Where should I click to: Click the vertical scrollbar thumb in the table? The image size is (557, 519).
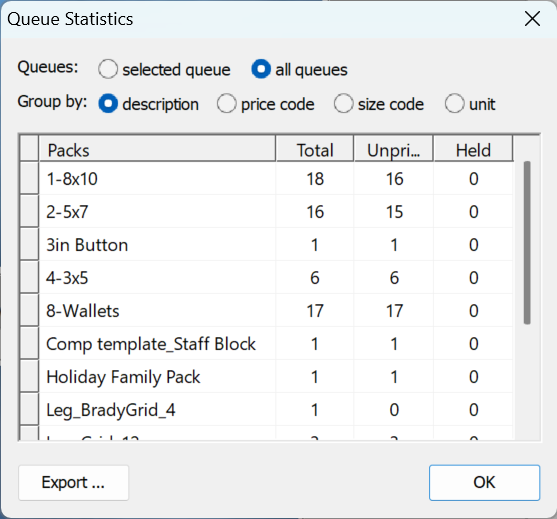527,243
